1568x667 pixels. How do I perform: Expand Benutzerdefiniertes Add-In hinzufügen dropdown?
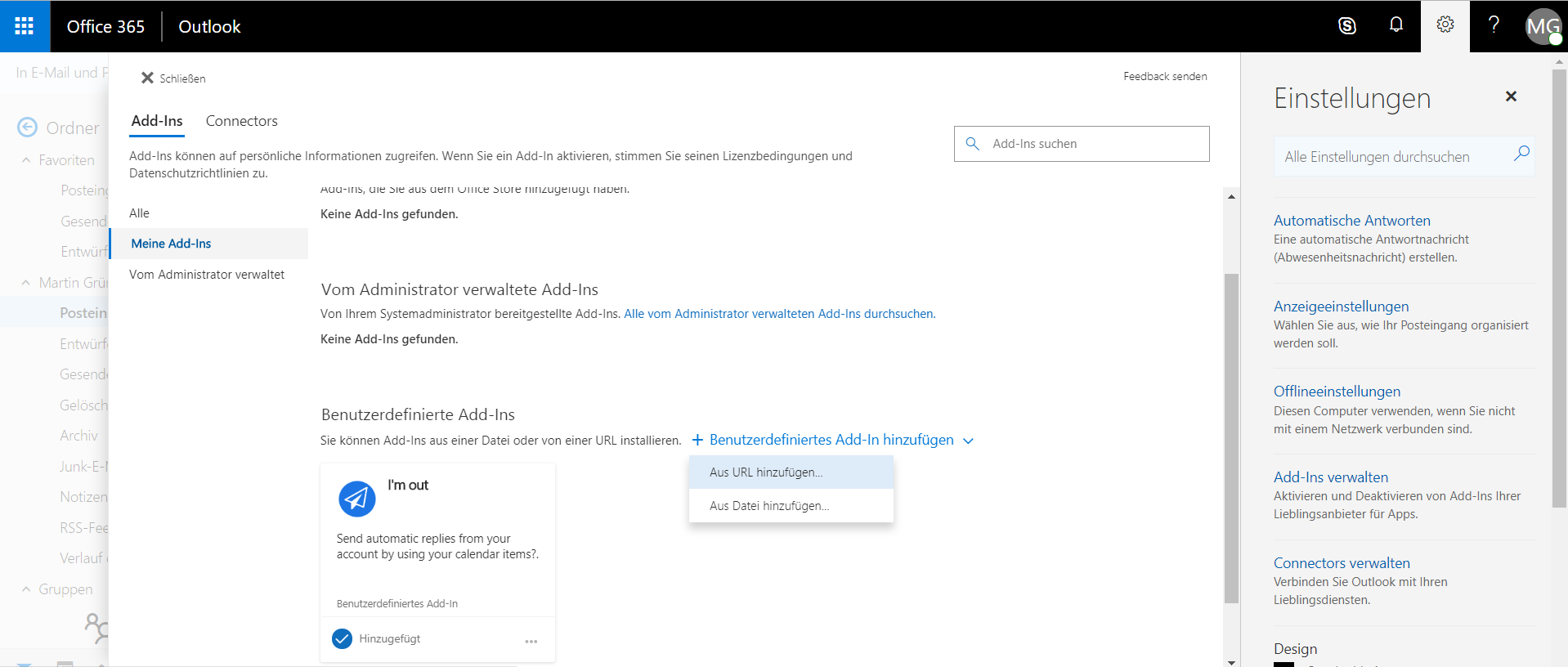coord(969,441)
